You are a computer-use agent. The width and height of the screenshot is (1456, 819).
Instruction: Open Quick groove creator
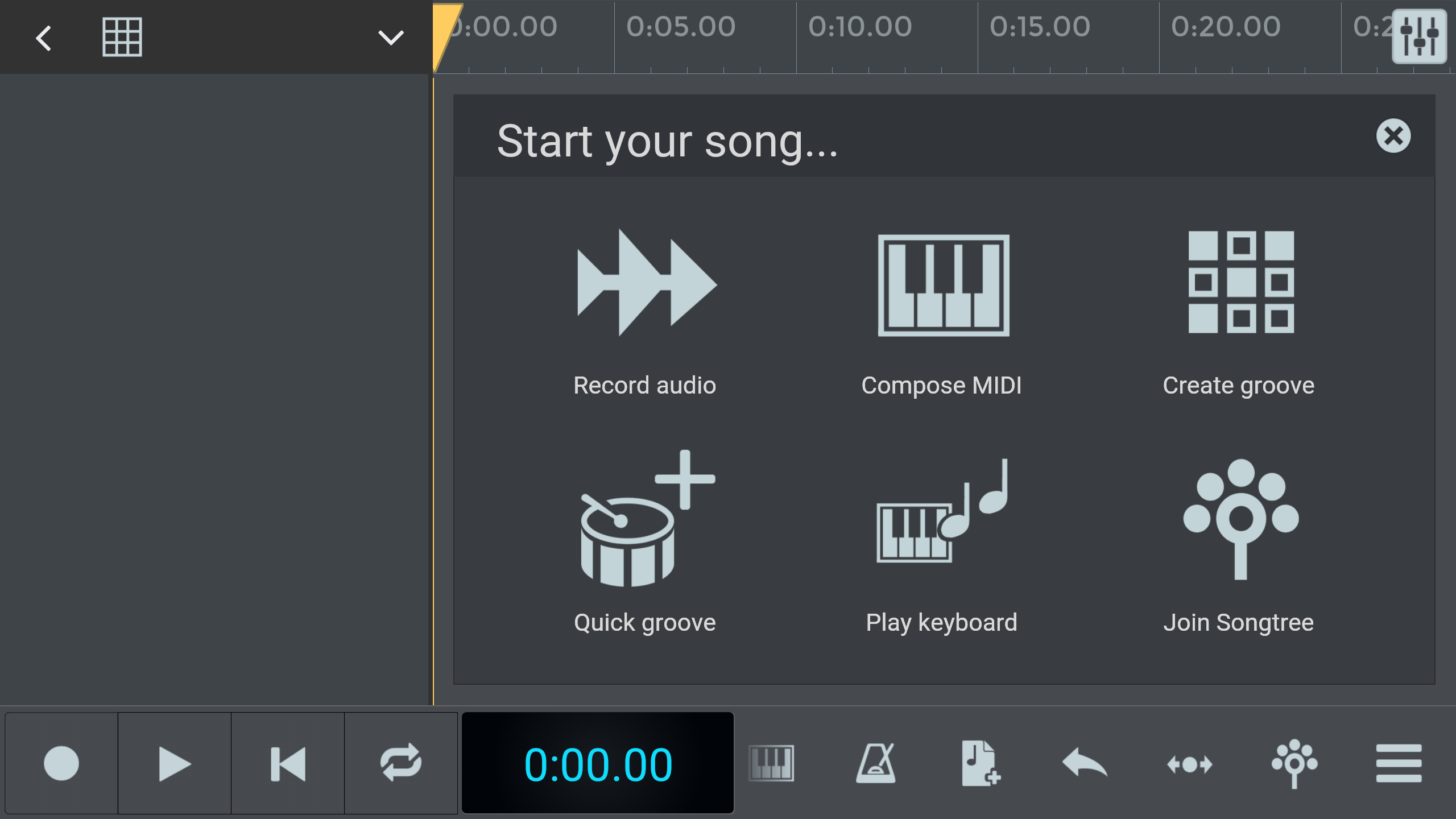(x=645, y=541)
